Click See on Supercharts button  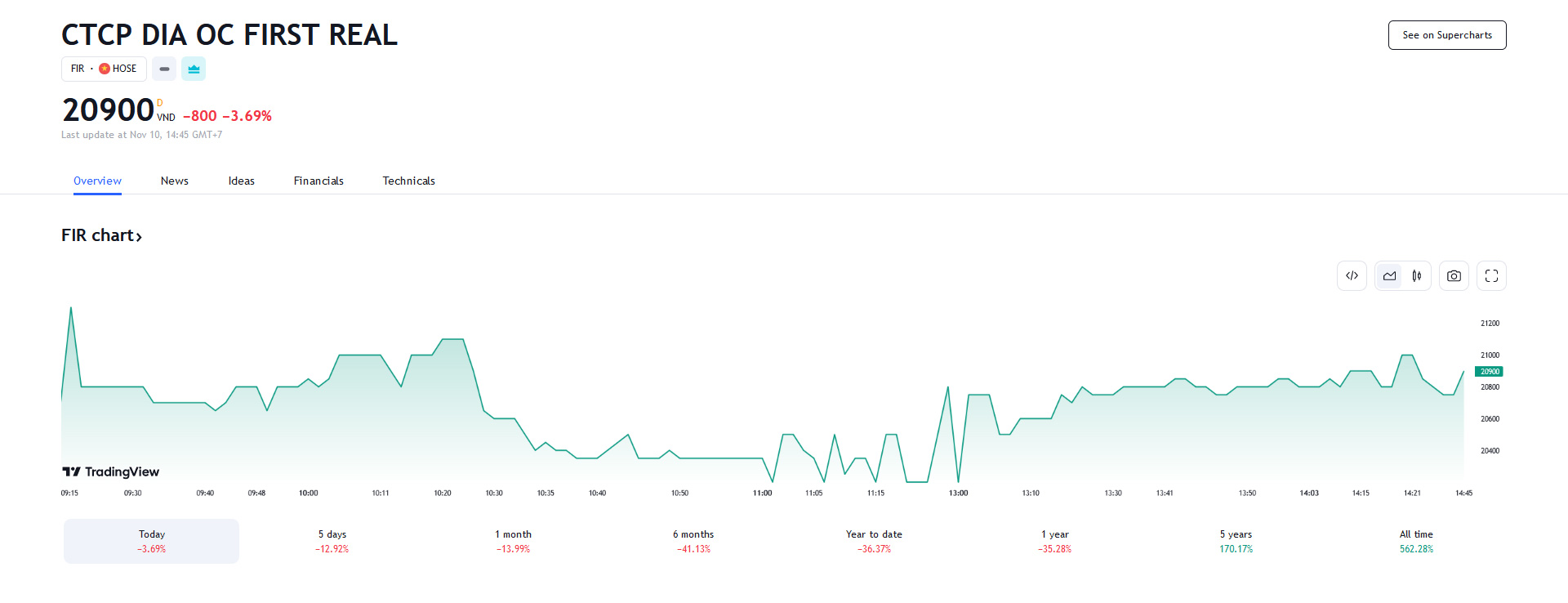1446,35
